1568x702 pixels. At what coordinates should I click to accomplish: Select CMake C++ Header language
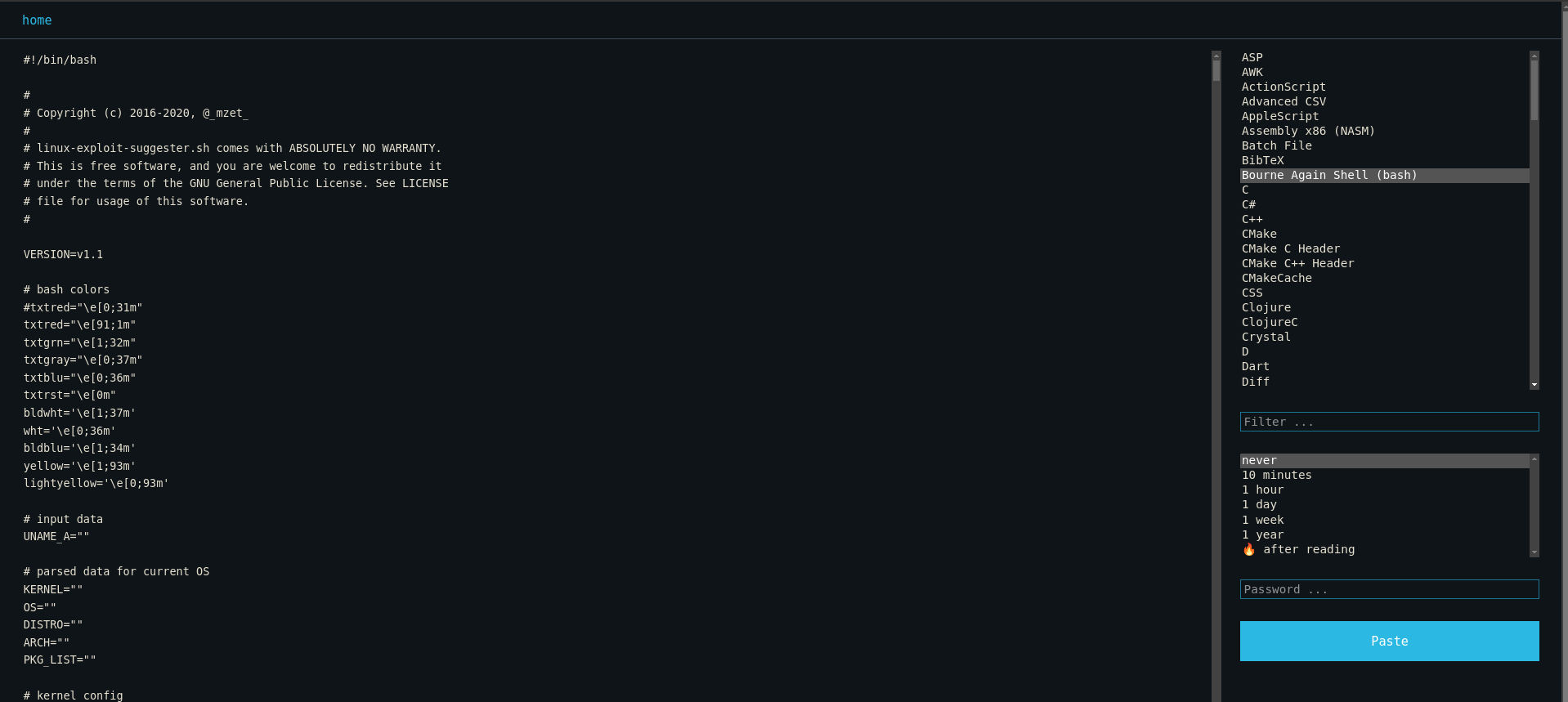(x=1297, y=264)
